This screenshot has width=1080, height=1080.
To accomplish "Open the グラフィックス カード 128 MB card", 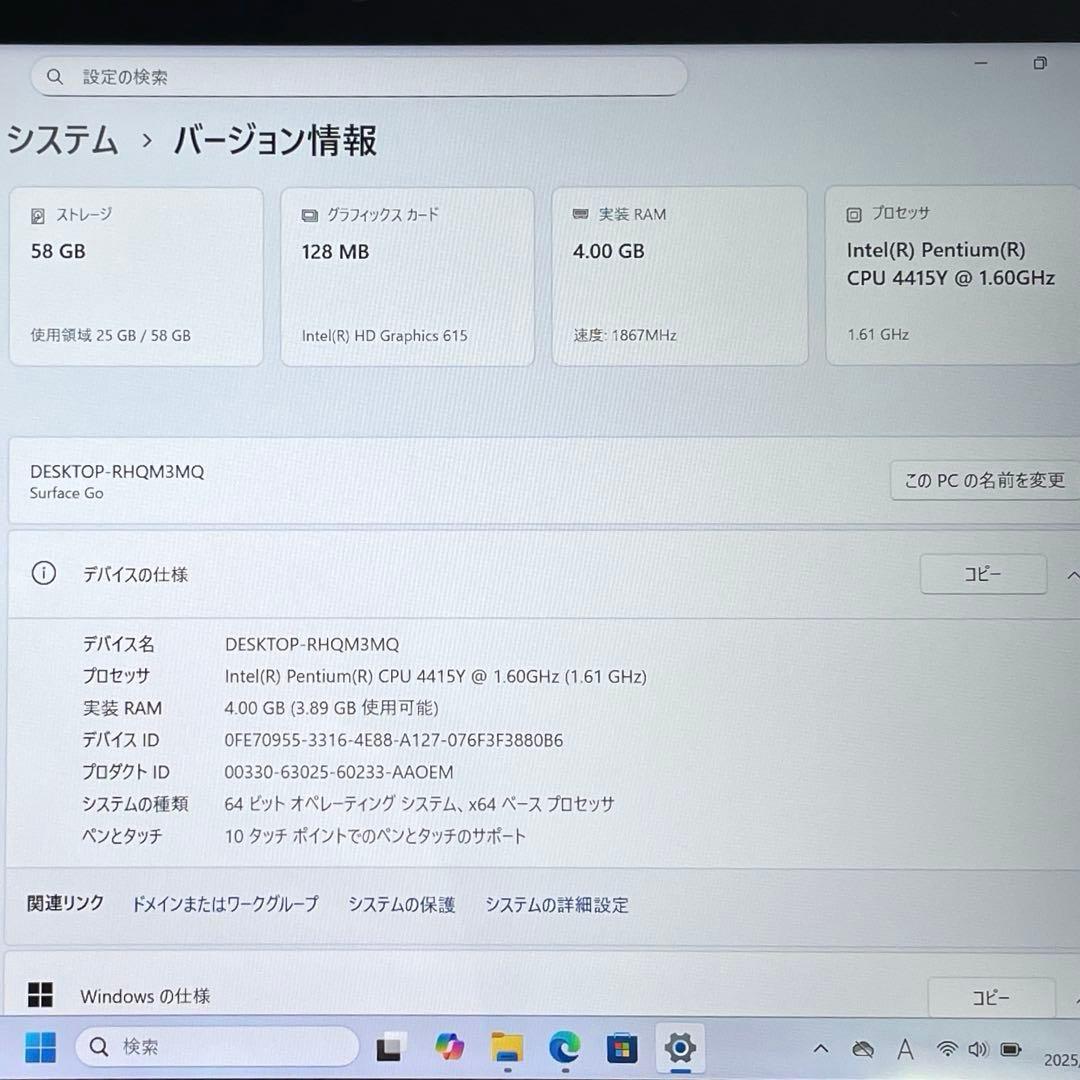I will click(x=408, y=276).
